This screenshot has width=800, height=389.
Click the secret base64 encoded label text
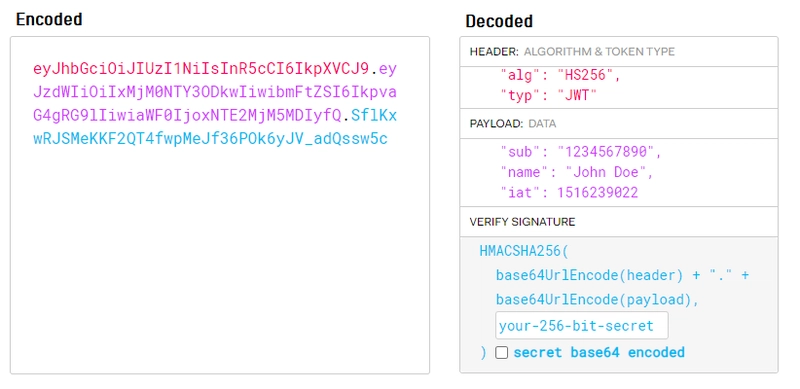598,353
